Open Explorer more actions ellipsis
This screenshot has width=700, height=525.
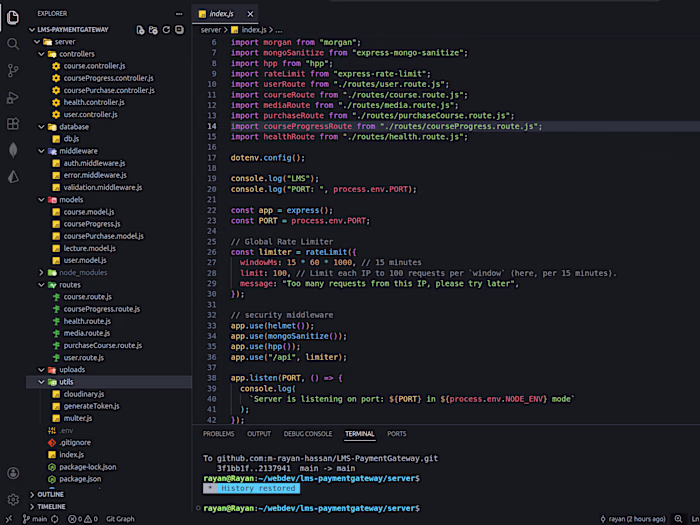[179, 14]
